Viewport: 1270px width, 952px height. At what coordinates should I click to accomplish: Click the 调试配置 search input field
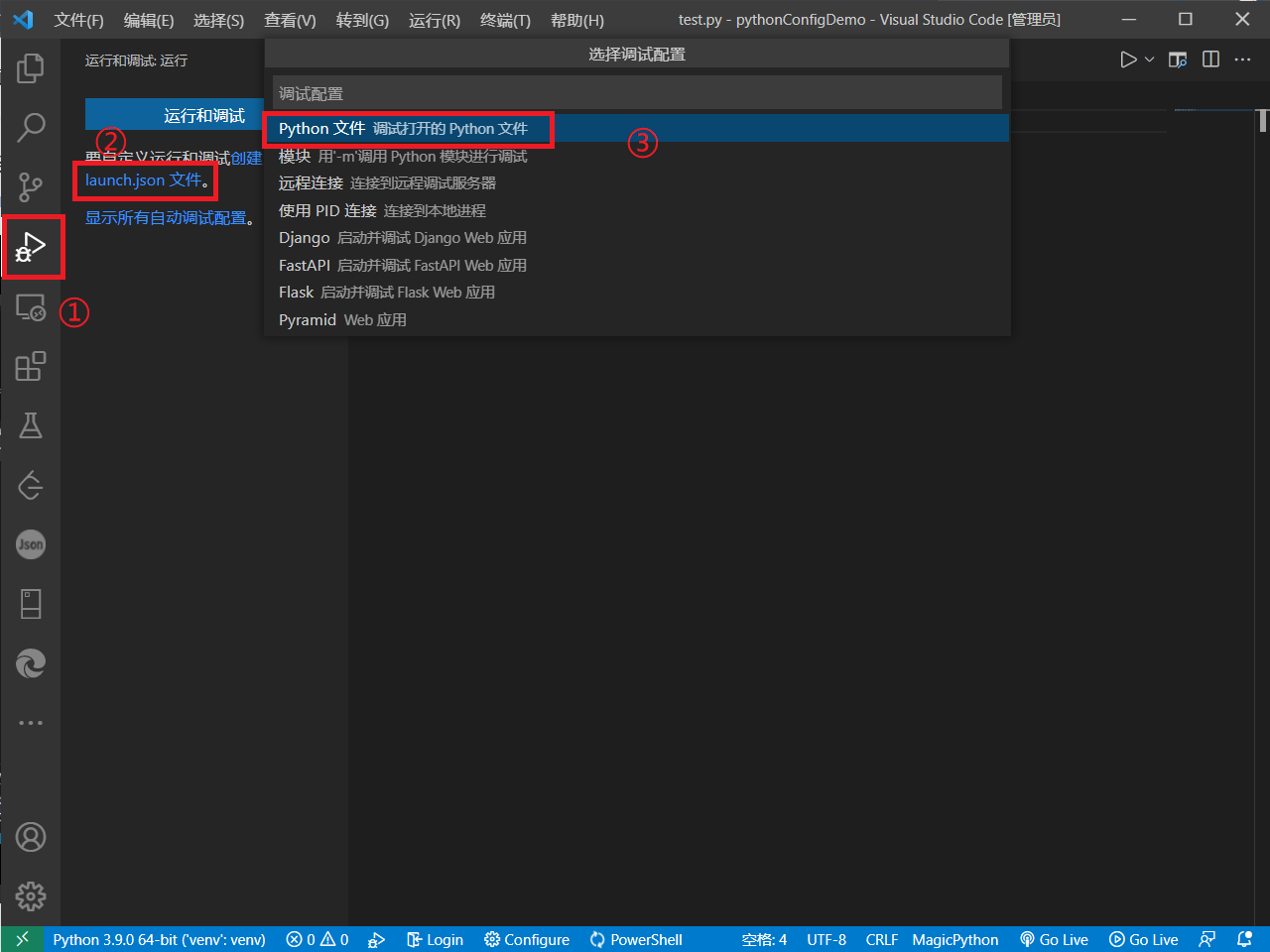click(x=637, y=93)
